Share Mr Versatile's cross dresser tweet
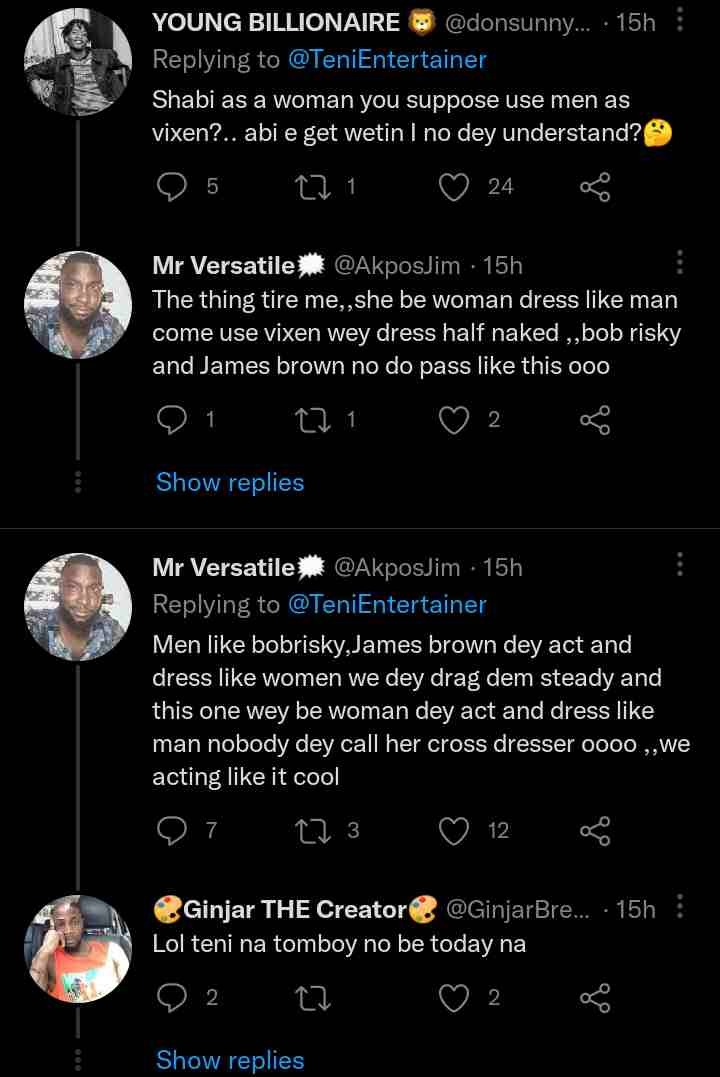Image resolution: width=720 pixels, height=1077 pixels. [595, 830]
